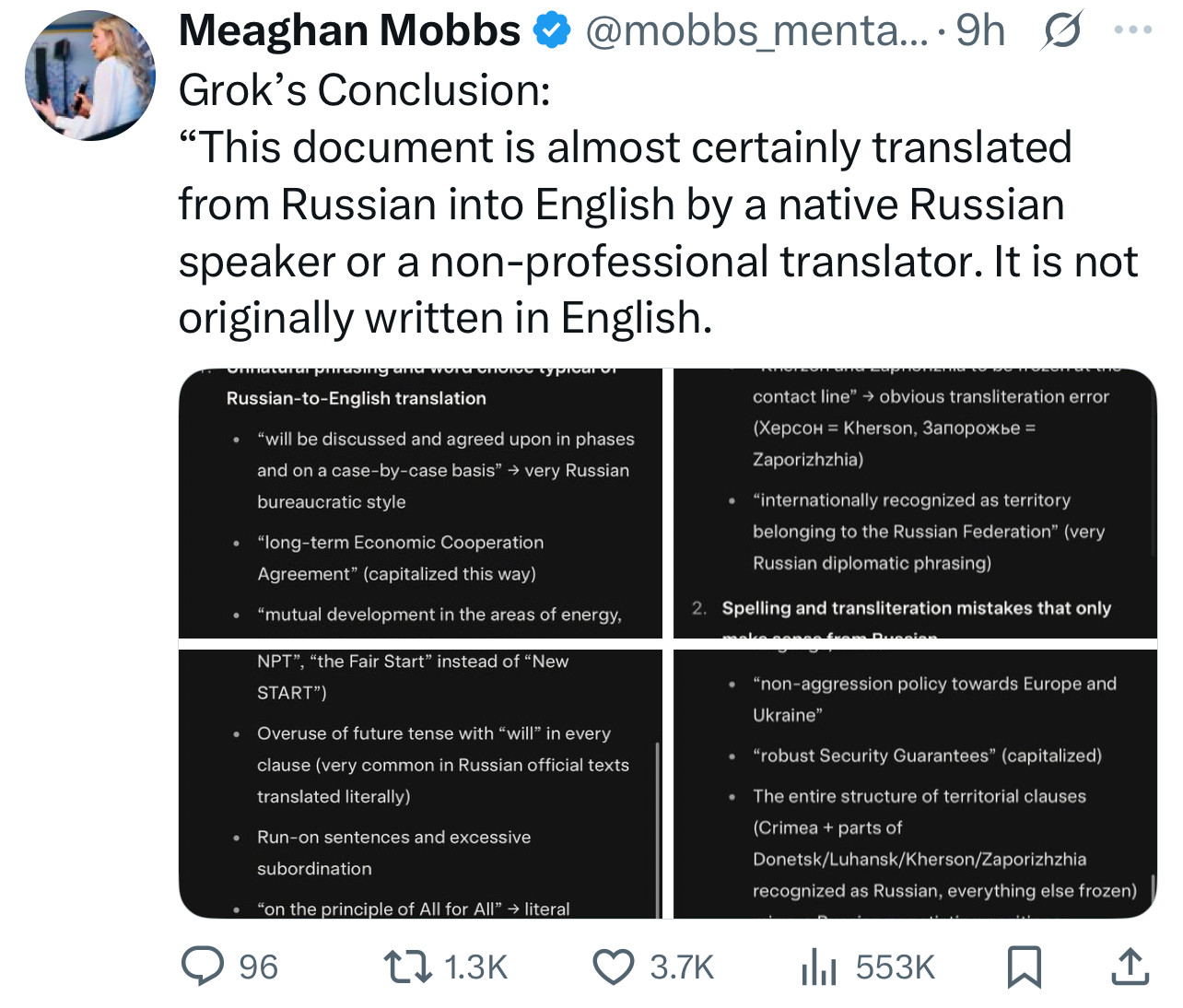Screen dimensions: 1183x1008
Task: Click the Grok slashed-circle icon
Action: 1061,31
